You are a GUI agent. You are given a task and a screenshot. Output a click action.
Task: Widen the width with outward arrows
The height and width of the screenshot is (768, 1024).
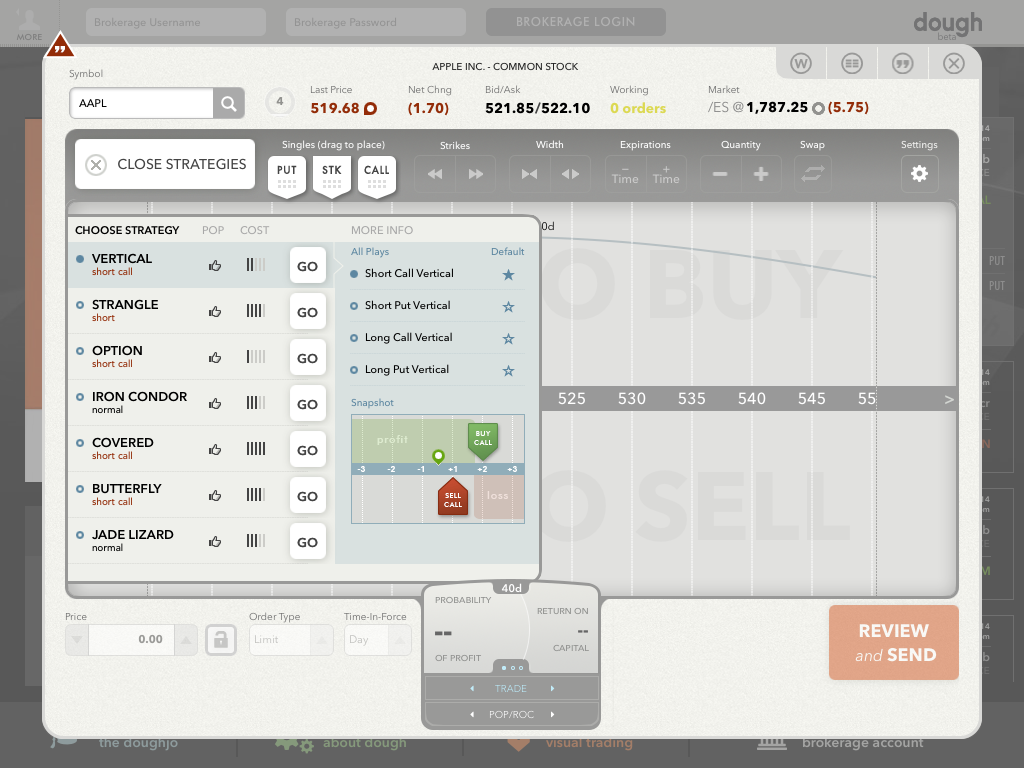pos(571,174)
